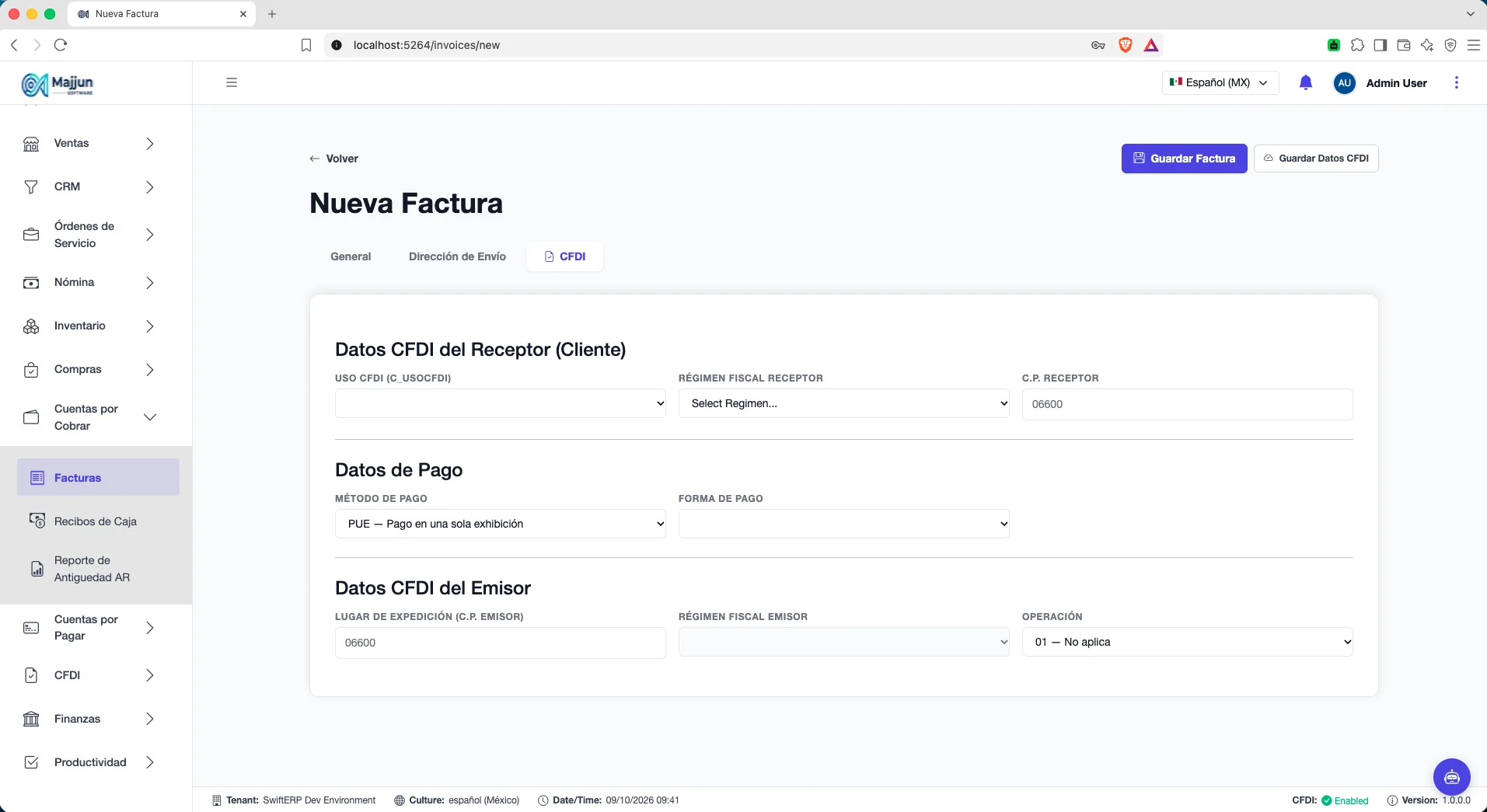Bookmark this page with the bookmark icon
The image size is (1487, 812).
(306, 45)
